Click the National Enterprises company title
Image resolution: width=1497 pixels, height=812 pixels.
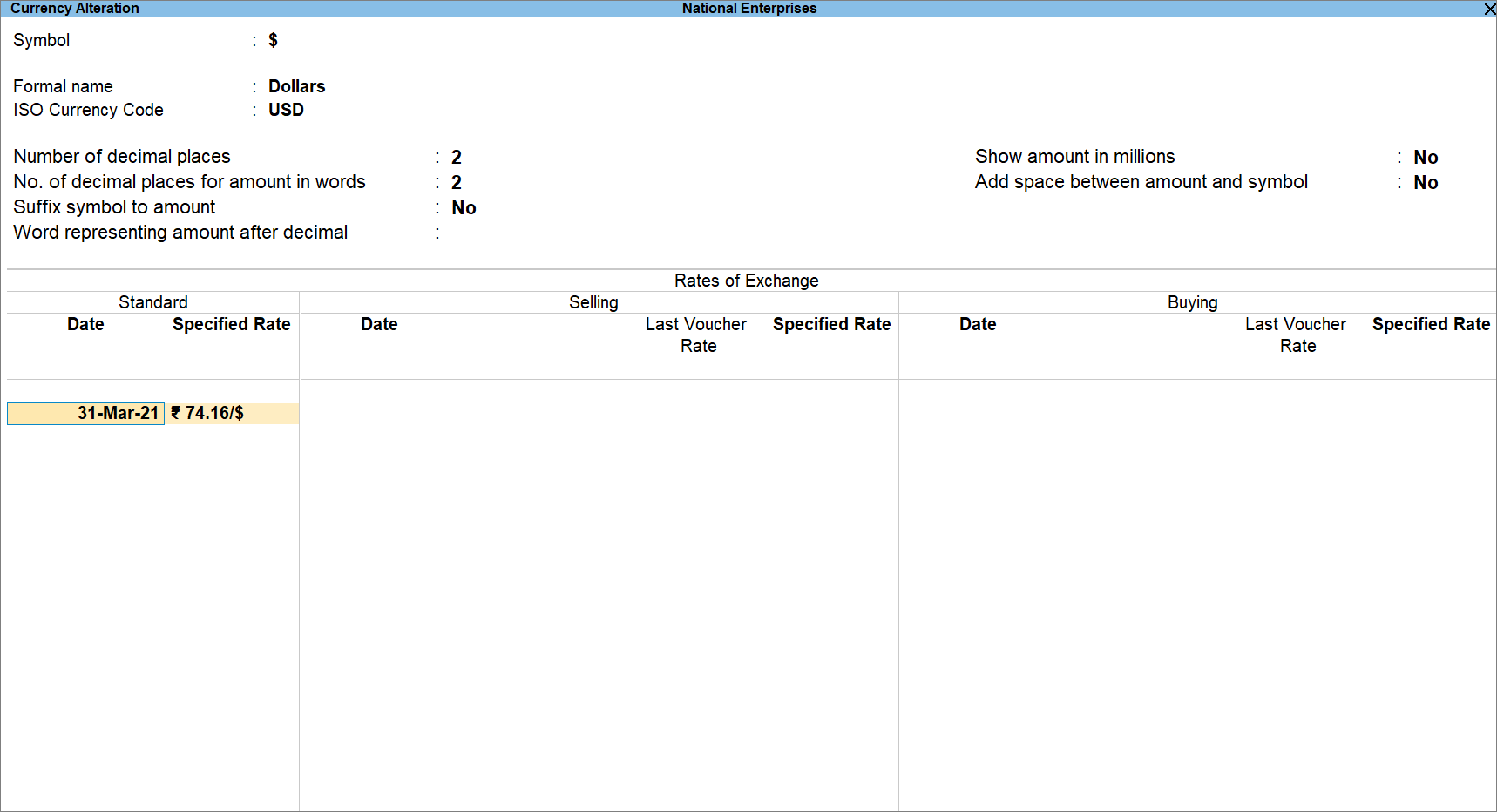click(749, 9)
